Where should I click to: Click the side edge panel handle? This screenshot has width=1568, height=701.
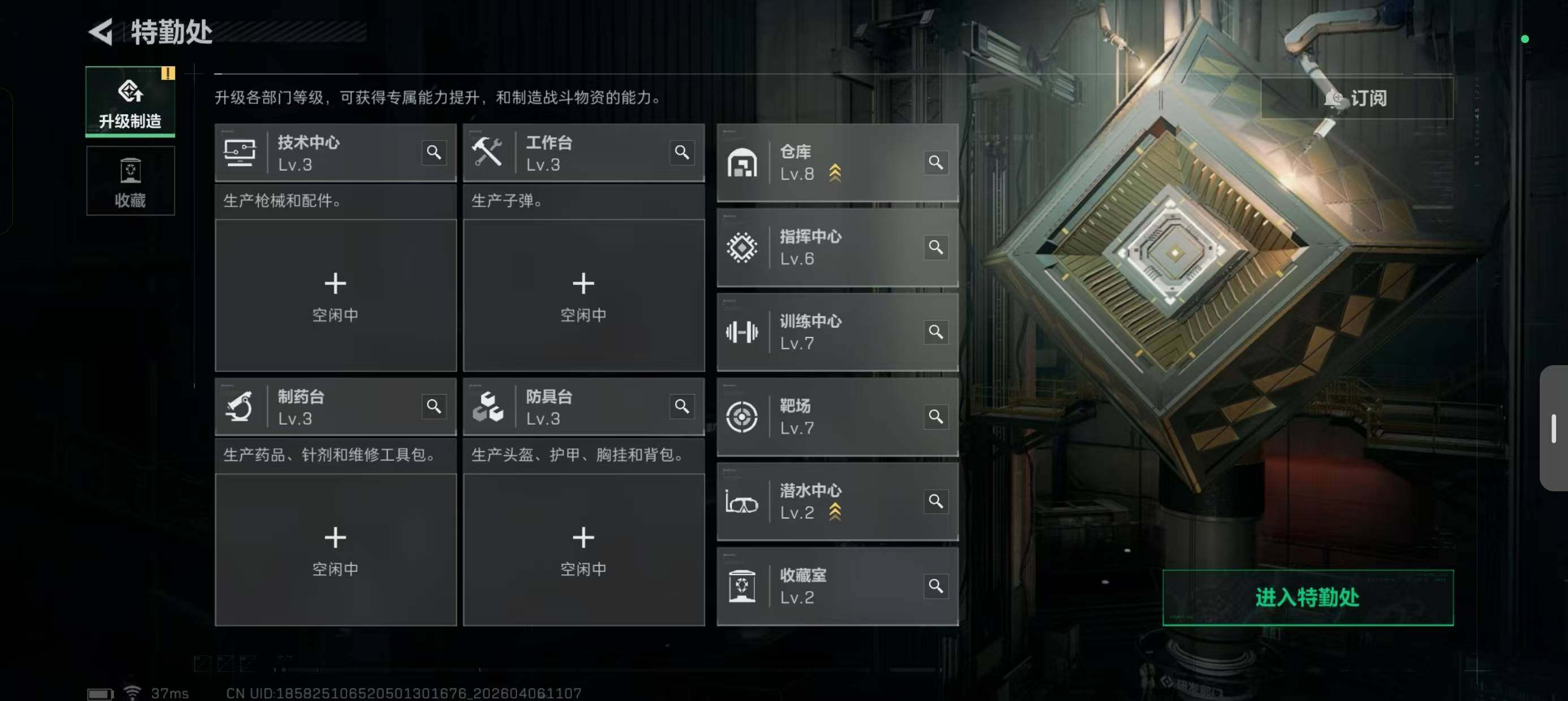[1554, 428]
